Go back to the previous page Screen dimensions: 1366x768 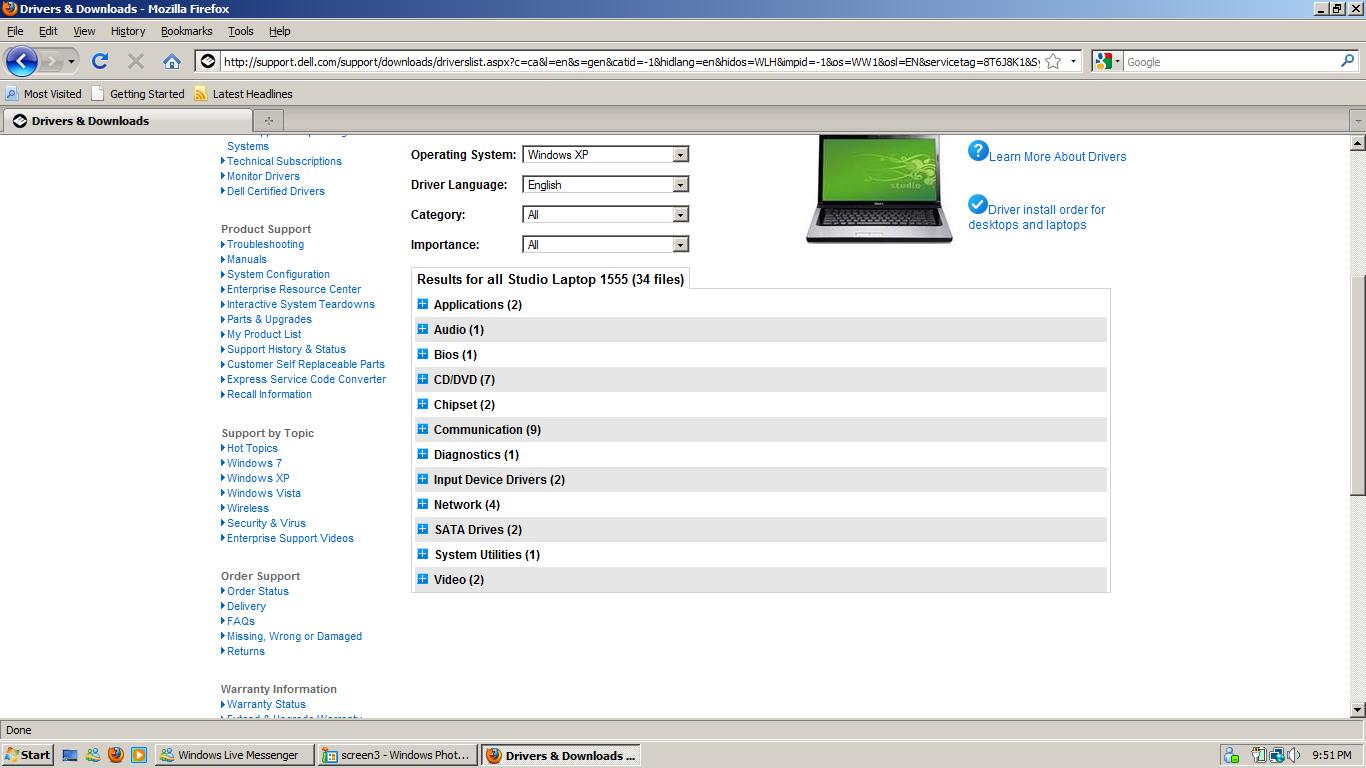point(22,61)
